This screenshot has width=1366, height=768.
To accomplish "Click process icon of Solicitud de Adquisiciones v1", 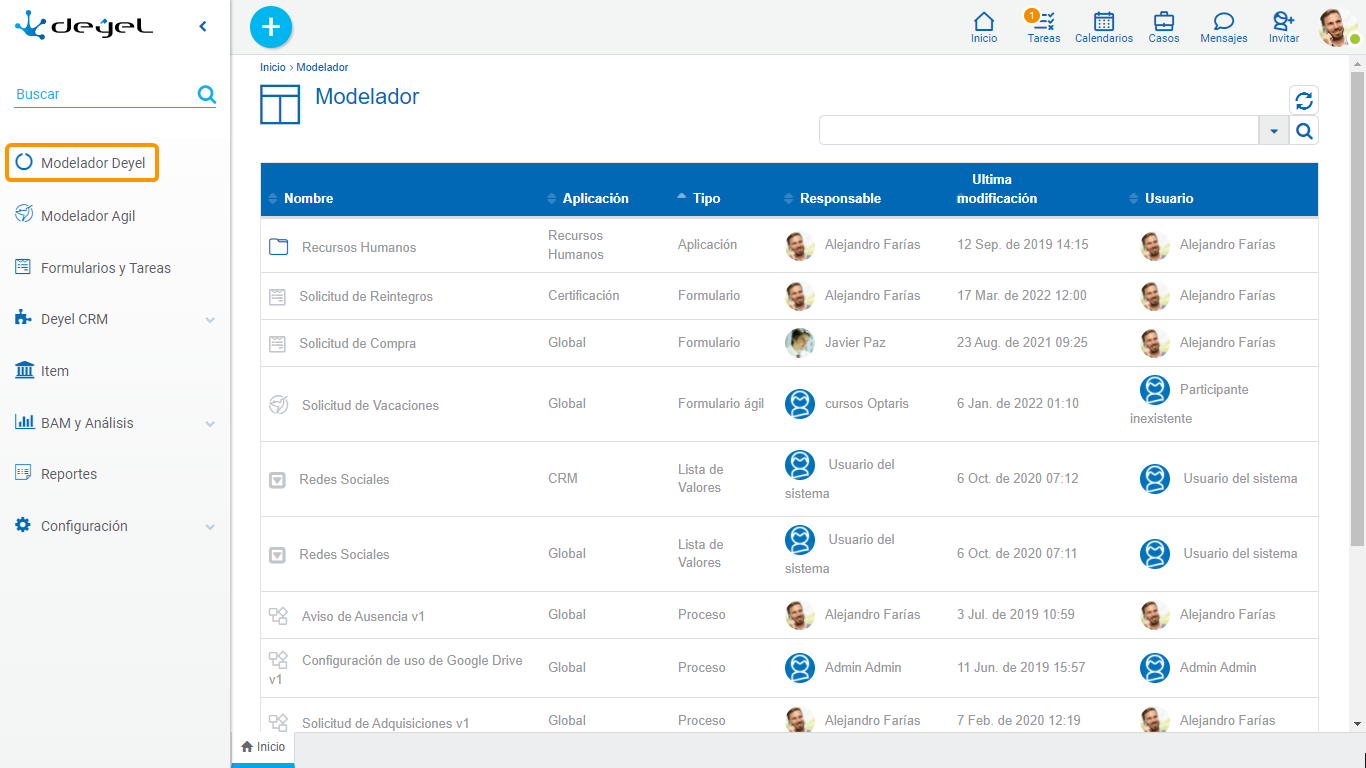I will click(279, 722).
